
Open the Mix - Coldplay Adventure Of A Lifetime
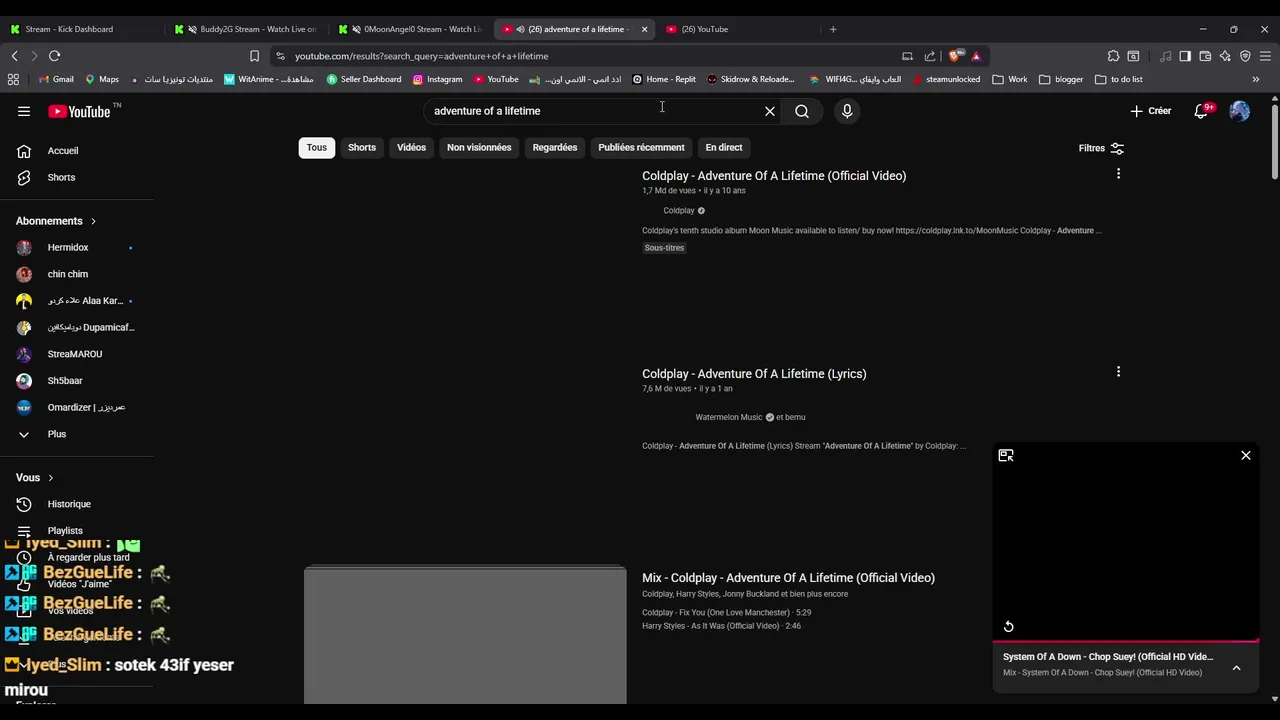788,578
